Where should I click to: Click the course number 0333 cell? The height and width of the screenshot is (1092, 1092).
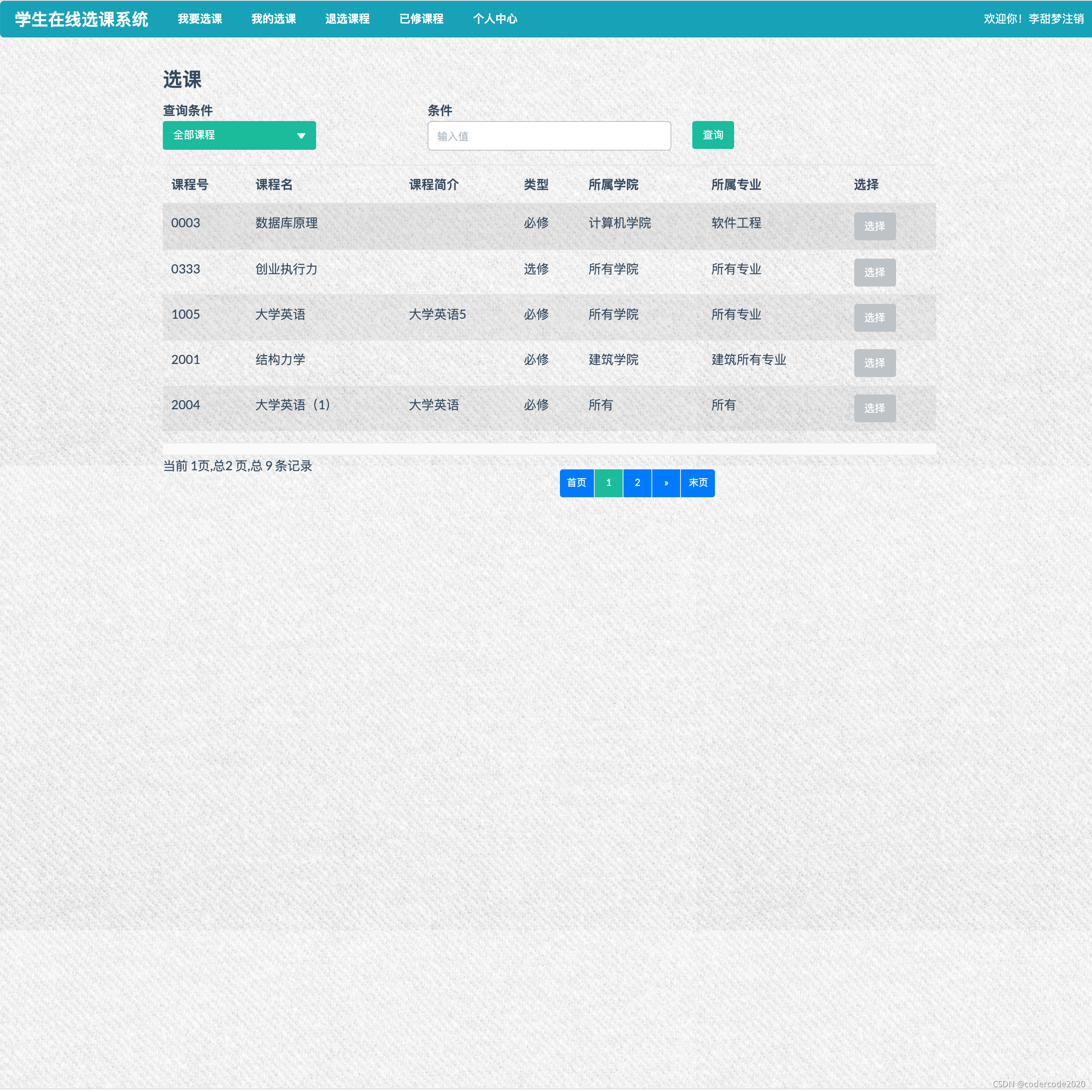click(185, 269)
